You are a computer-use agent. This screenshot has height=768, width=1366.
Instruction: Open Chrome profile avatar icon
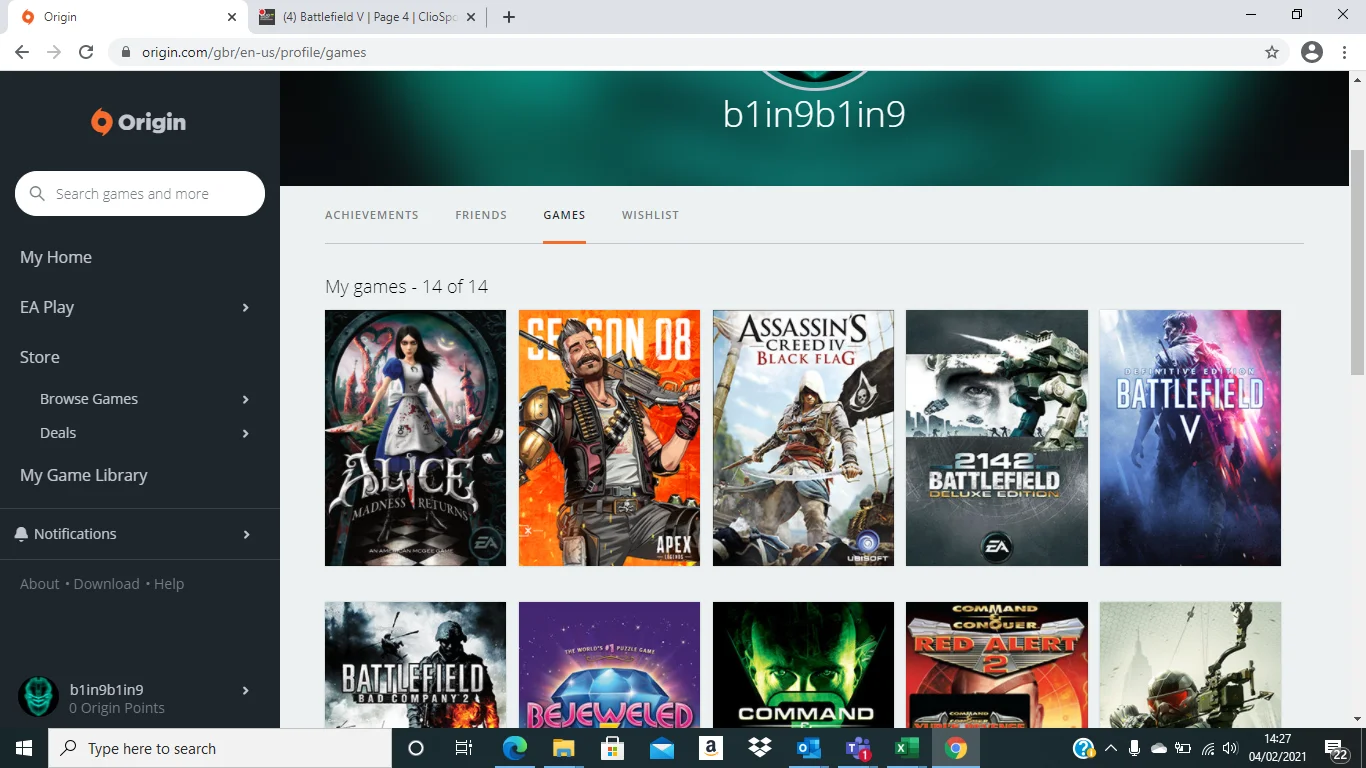pos(1312,52)
